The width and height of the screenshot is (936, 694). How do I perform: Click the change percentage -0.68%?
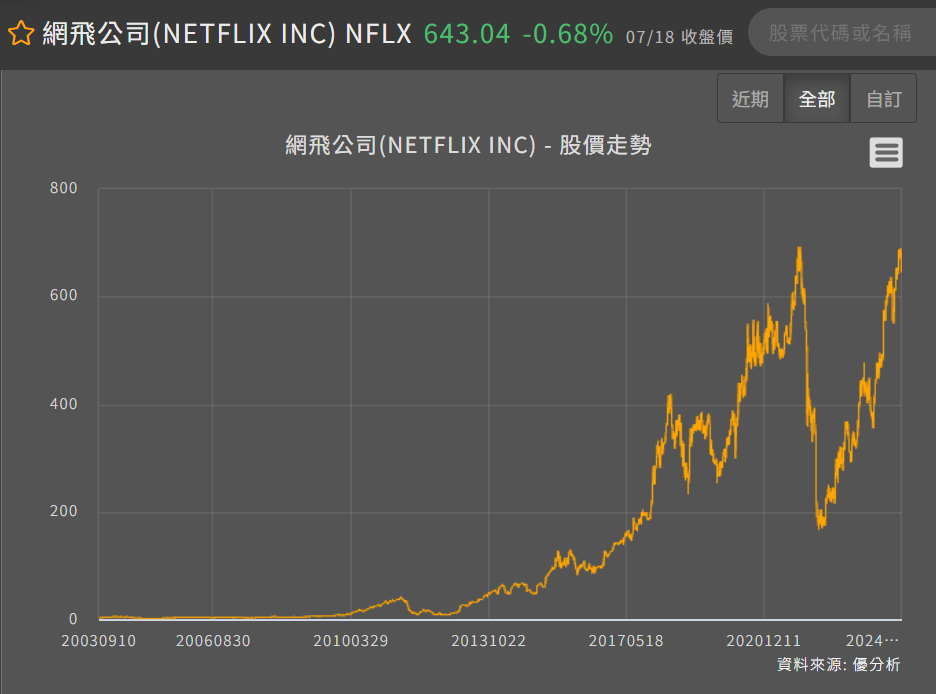pyautogui.click(x=568, y=34)
